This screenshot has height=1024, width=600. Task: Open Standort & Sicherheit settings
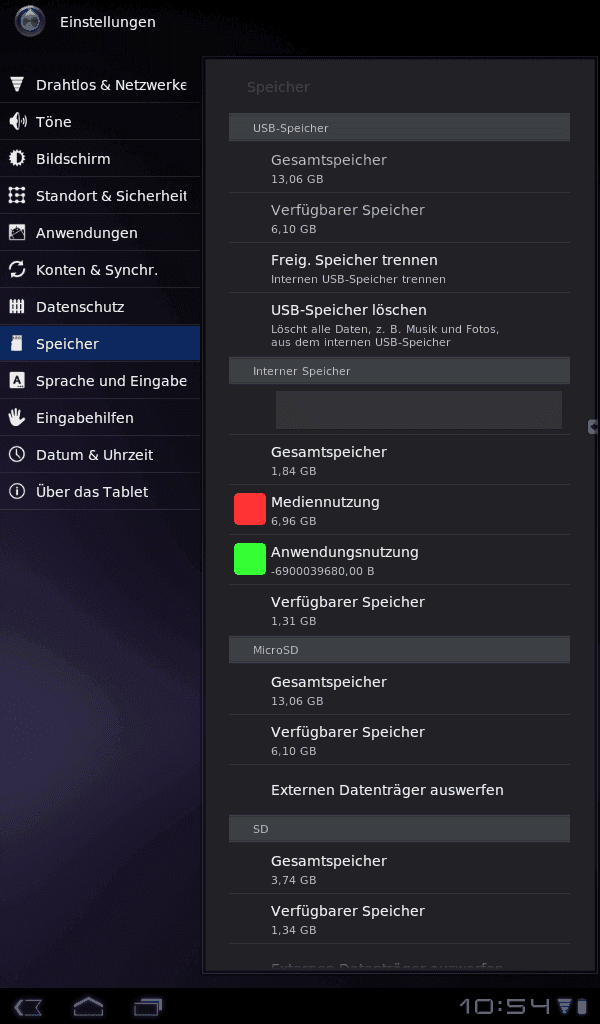100,196
